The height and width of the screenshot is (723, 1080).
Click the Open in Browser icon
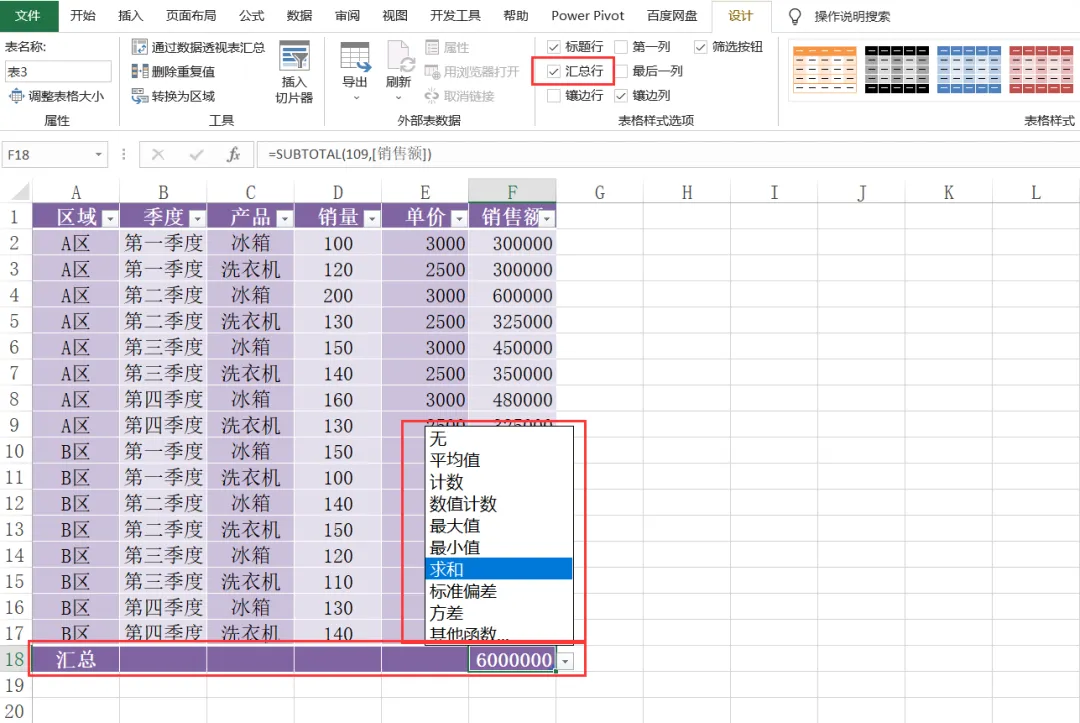click(x=432, y=71)
